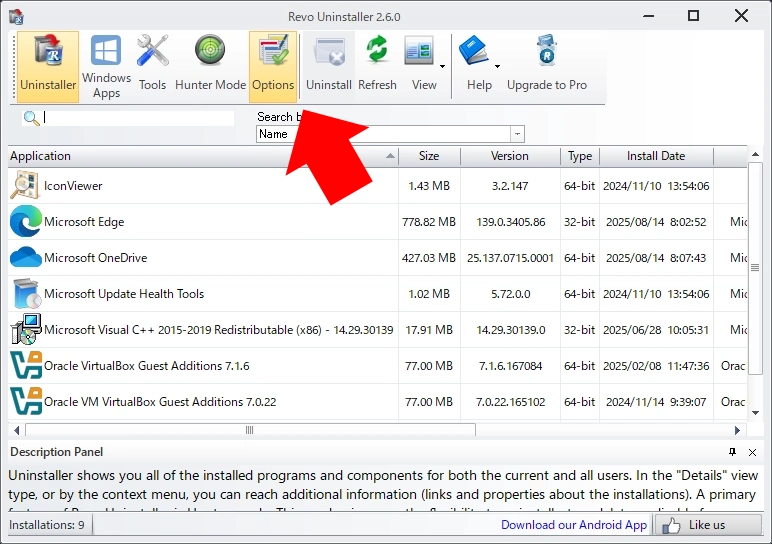This screenshot has height=544, width=772.
Task: Open the Search by Name dropdown
Action: 517,134
